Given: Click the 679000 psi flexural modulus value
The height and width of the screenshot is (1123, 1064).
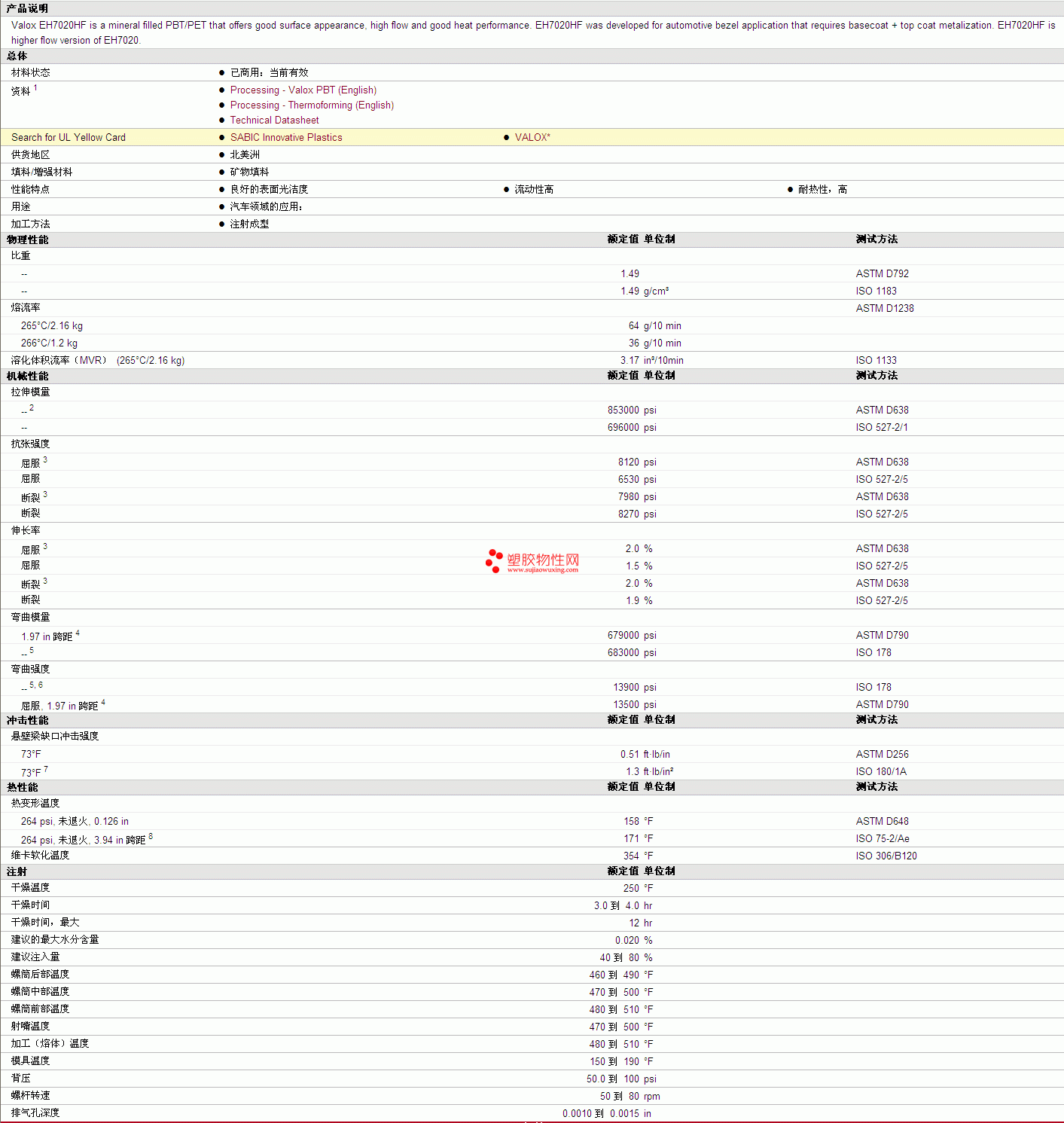Looking at the screenshot, I should click(x=632, y=635).
